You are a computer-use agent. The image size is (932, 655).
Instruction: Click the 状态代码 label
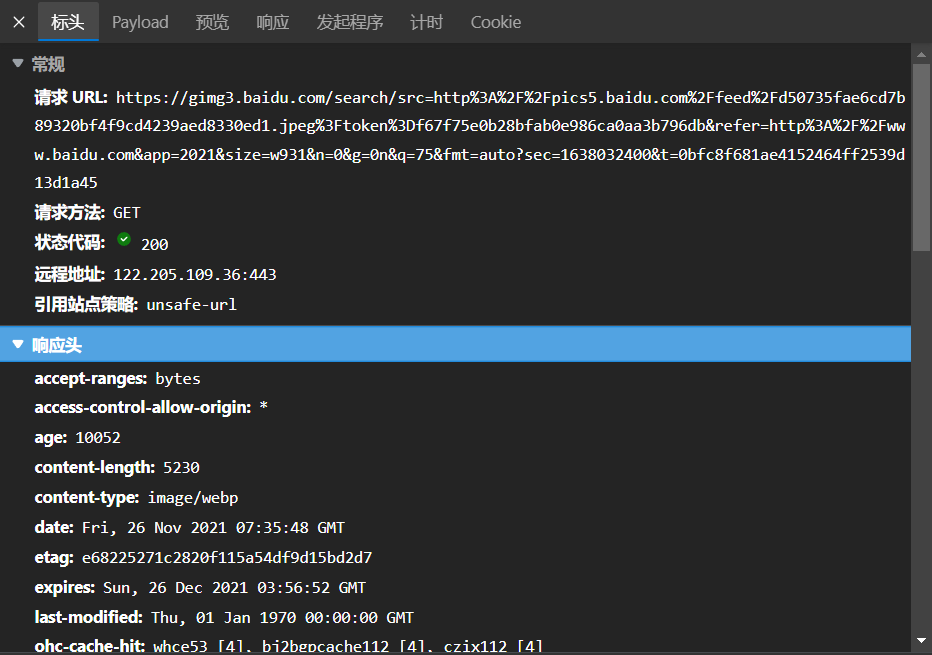(x=70, y=243)
